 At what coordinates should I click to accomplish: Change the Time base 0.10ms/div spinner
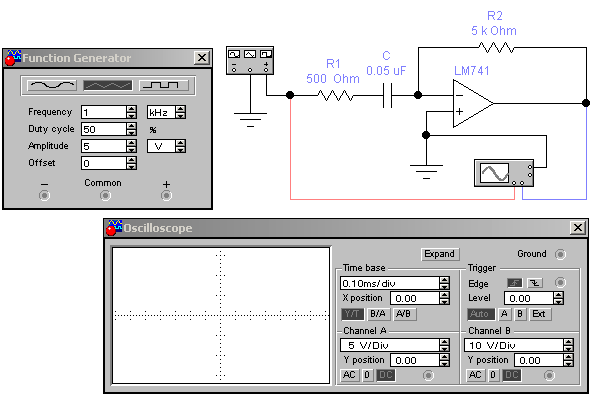pos(444,283)
